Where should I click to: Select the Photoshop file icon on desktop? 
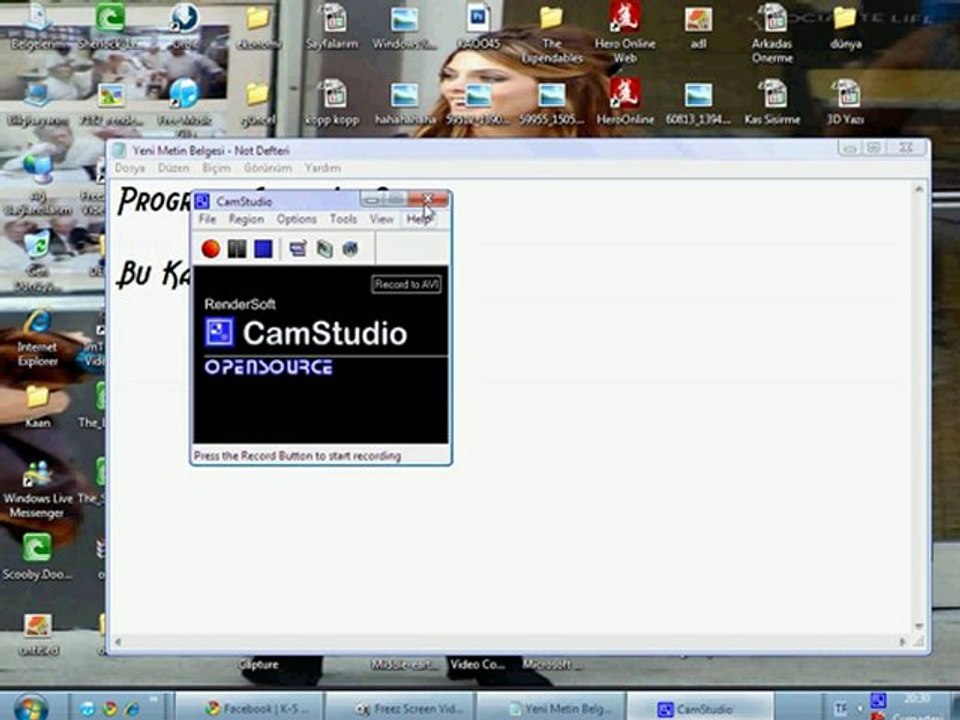coord(478,28)
